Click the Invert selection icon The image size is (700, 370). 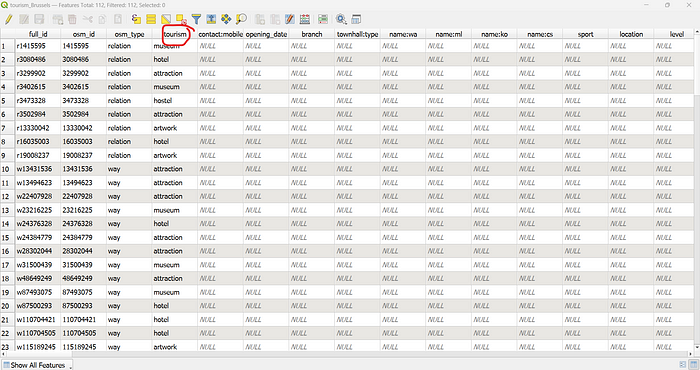166,19
